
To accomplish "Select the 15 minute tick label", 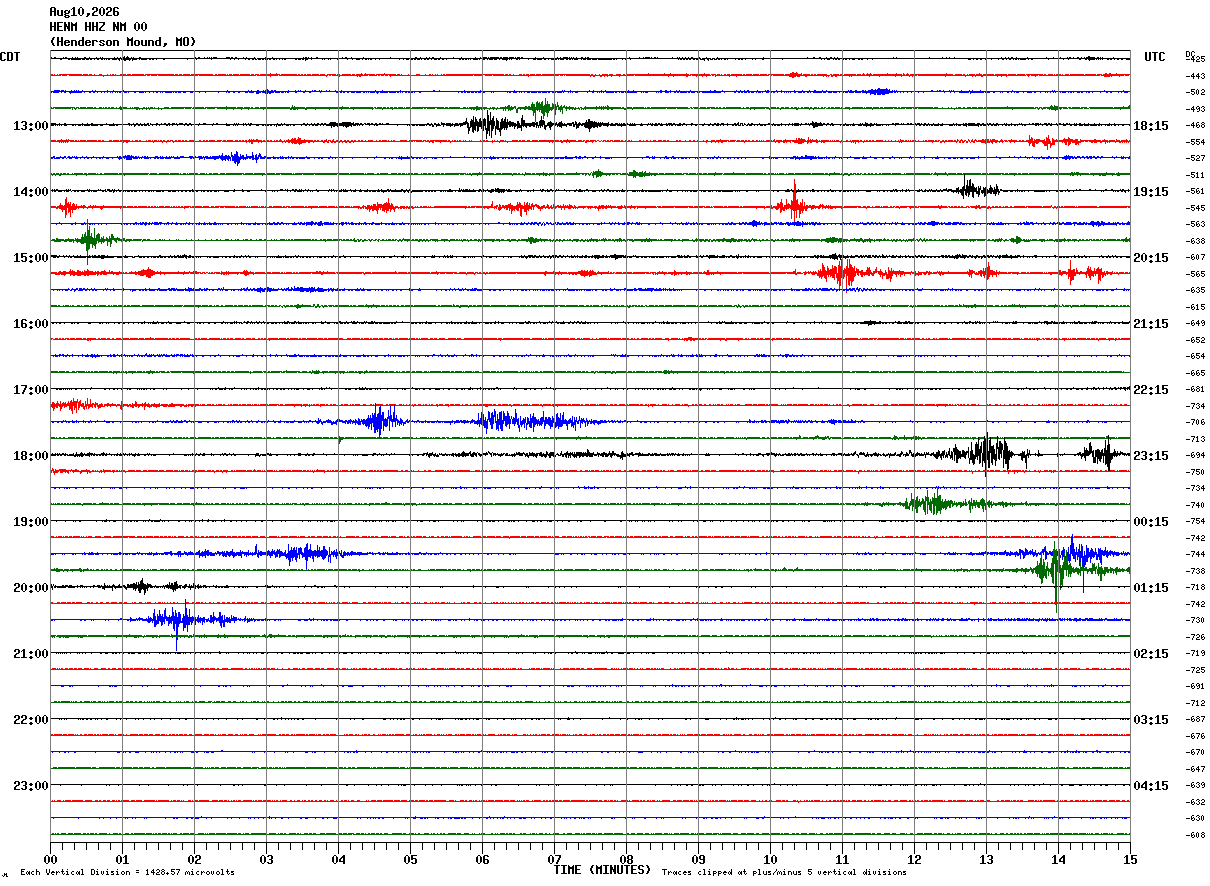I will [1130, 860].
